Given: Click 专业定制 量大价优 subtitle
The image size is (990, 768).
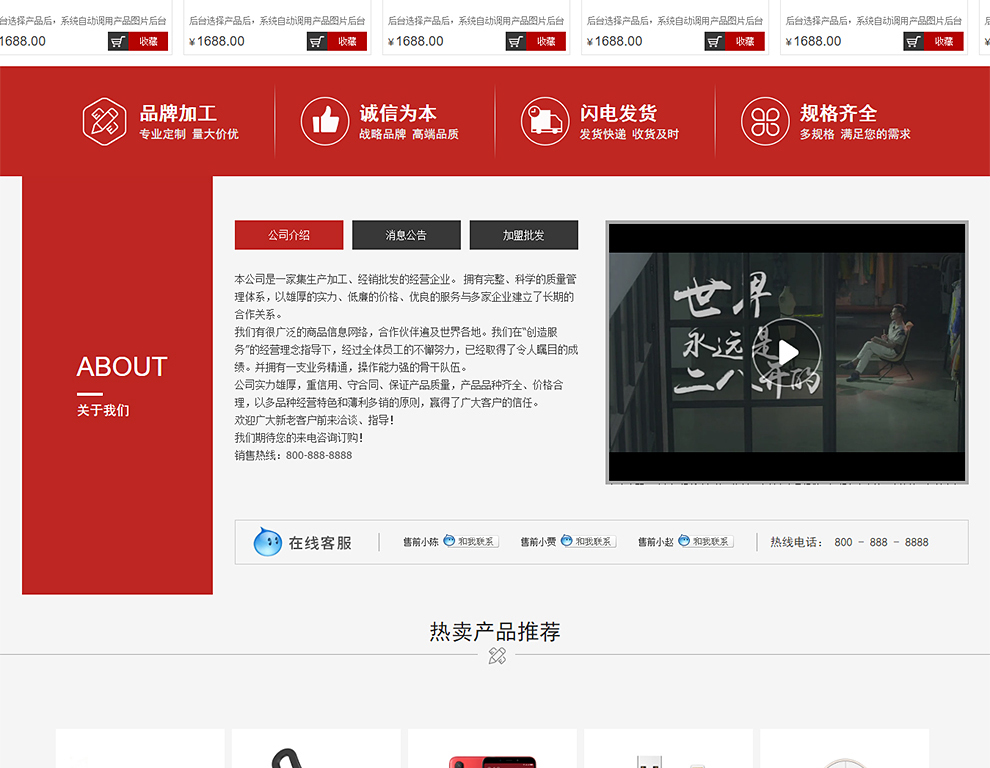Looking at the screenshot, I should point(189,134).
